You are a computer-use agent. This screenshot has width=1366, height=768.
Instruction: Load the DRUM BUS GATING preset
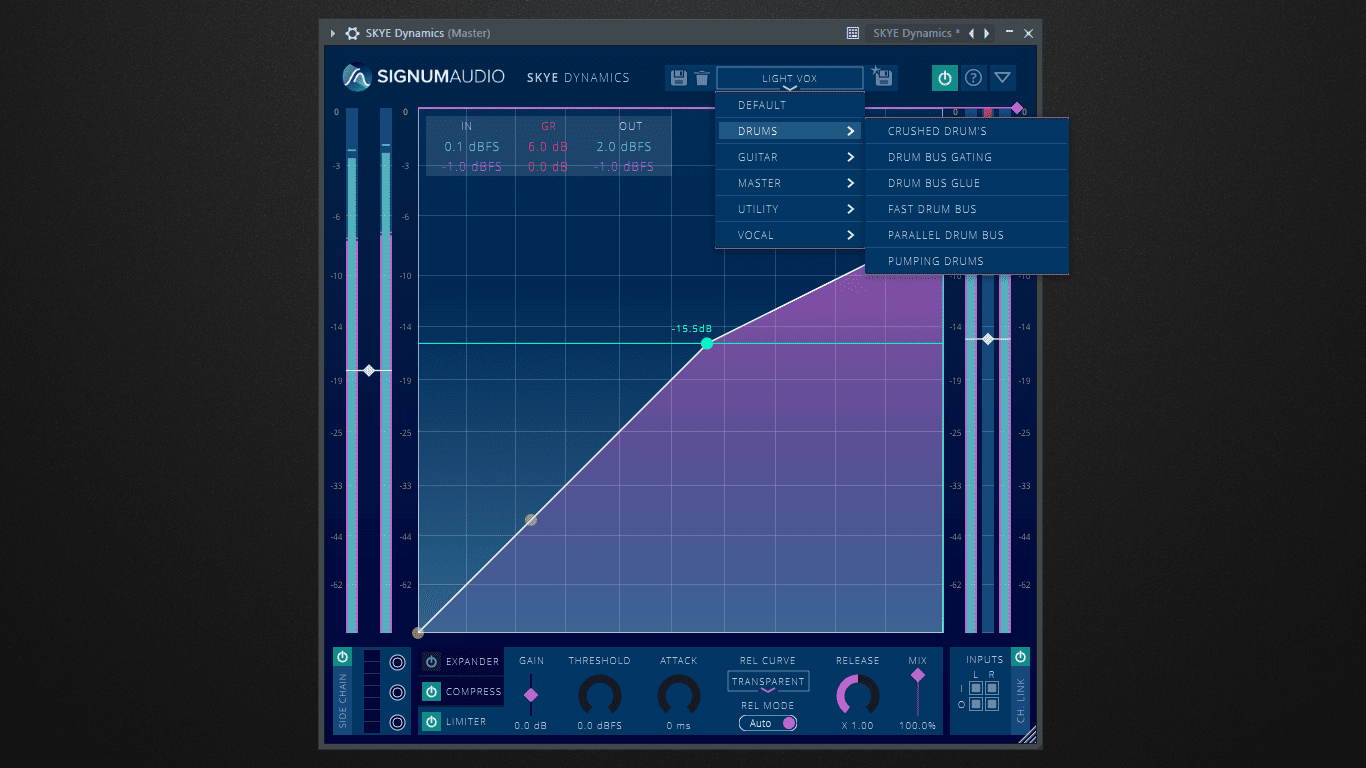point(967,157)
